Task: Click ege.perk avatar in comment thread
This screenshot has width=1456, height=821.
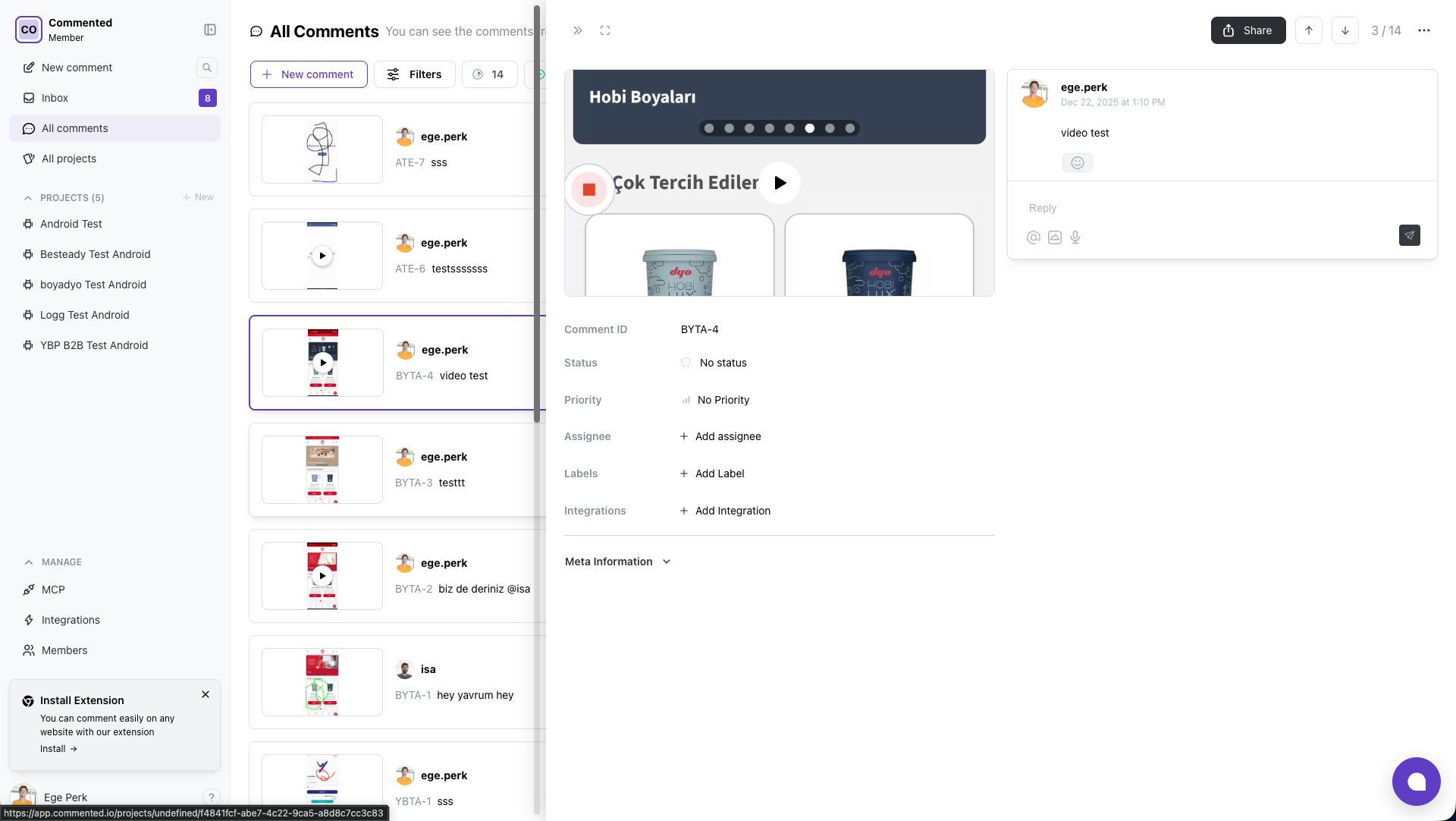Action: [x=1034, y=94]
